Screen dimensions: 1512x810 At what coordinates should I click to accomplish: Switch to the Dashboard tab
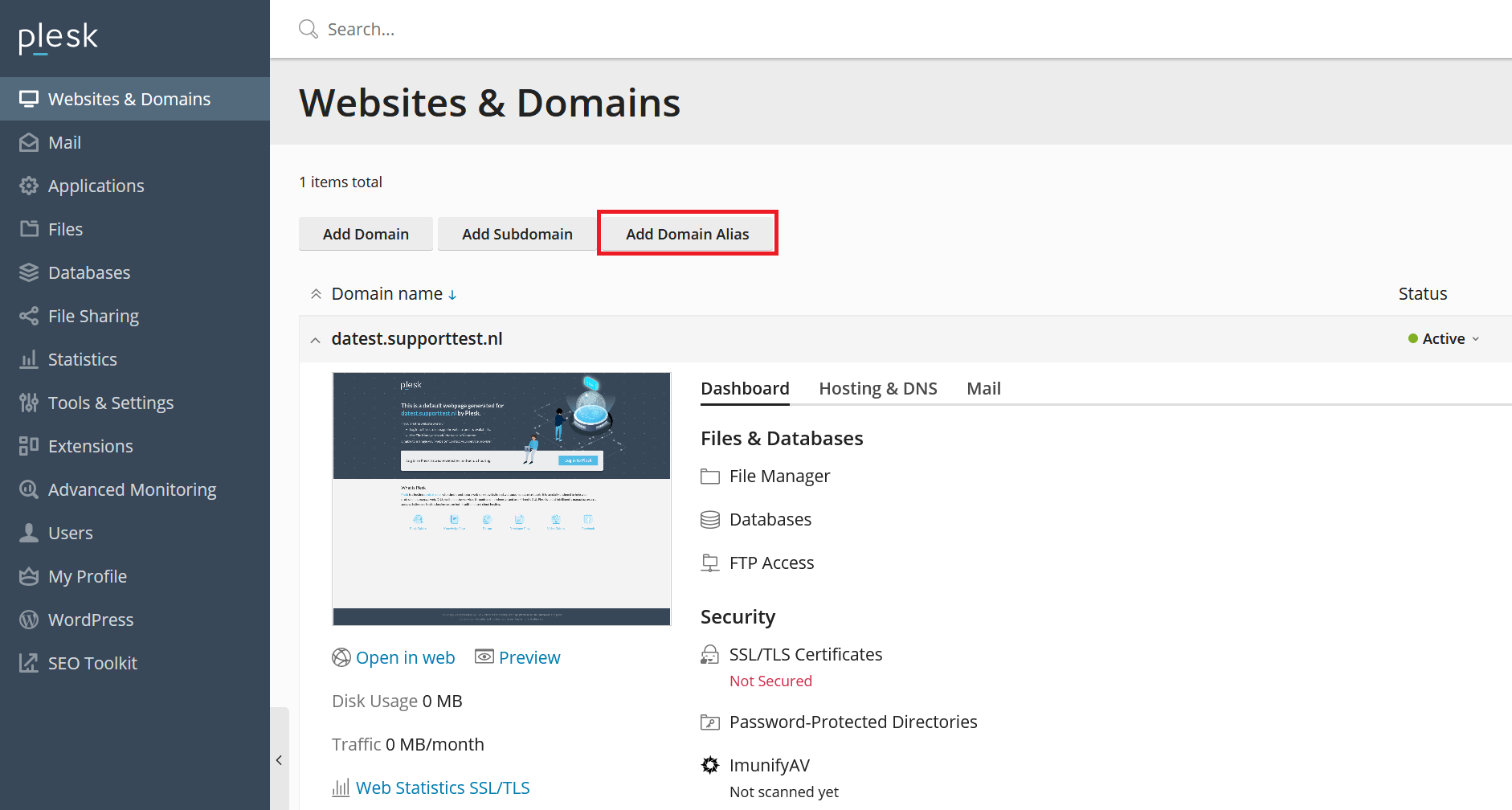coord(745,389)
